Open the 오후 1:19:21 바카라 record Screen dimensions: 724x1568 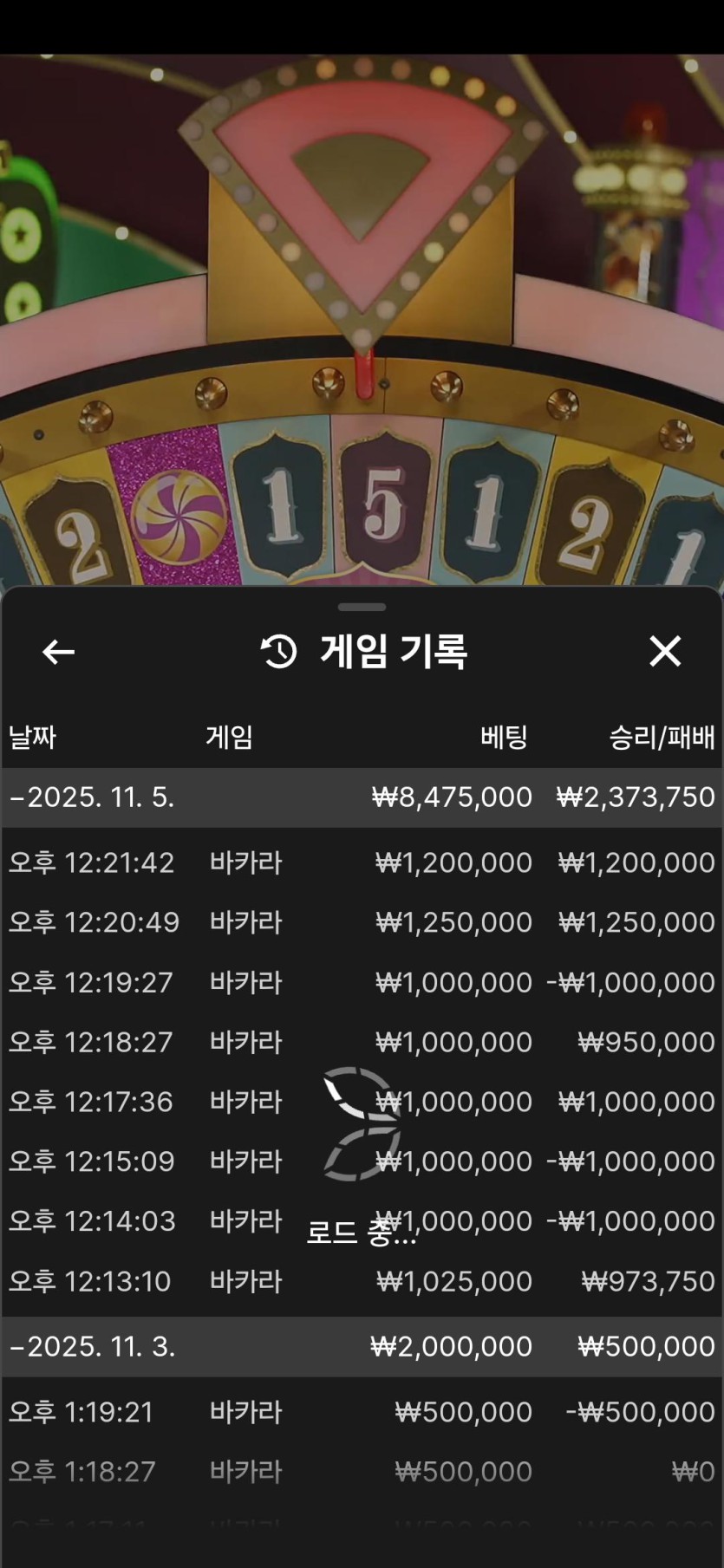(x=362, y=1412)
